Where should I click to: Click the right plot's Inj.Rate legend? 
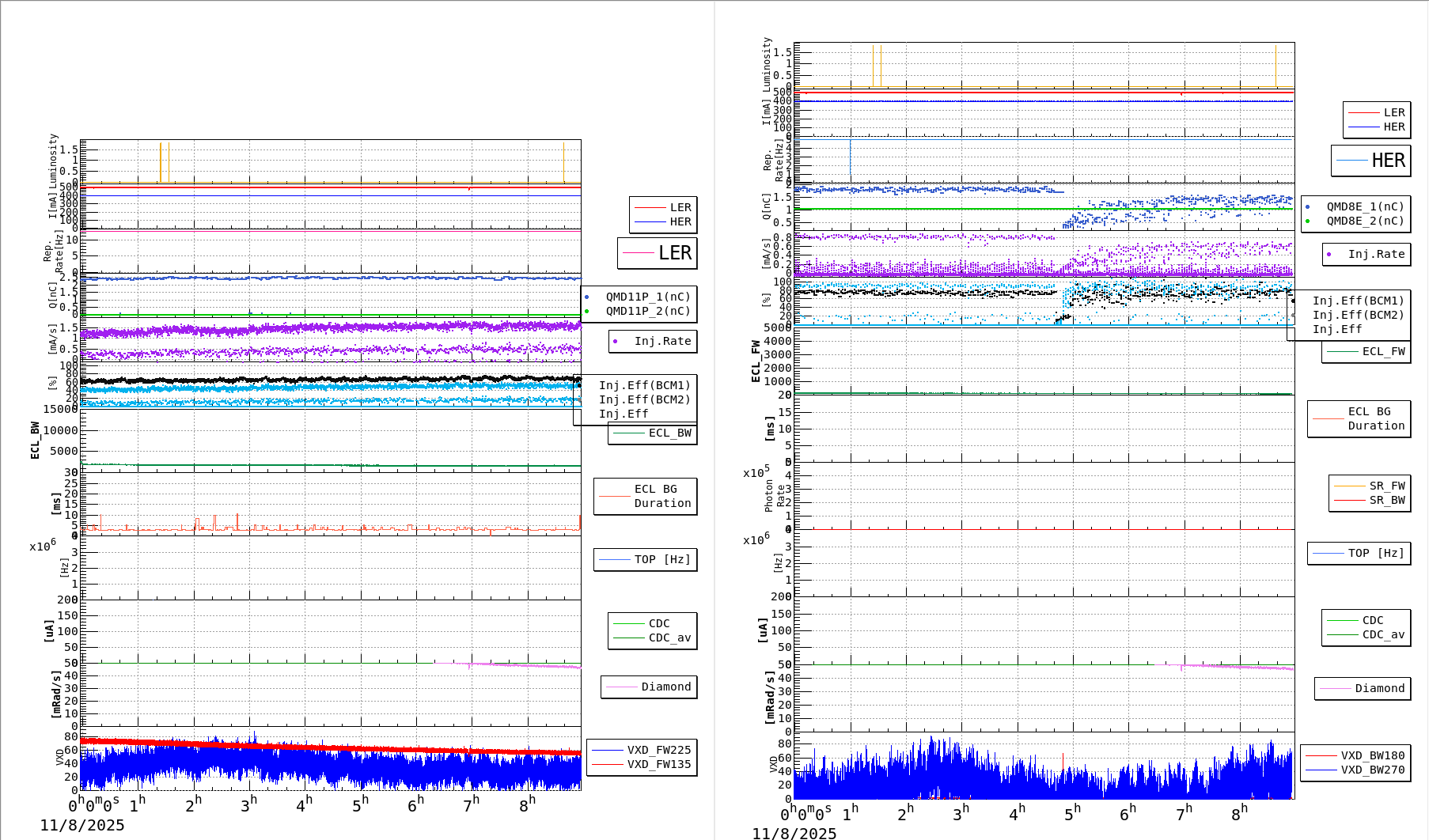[x=1366, y=254]
